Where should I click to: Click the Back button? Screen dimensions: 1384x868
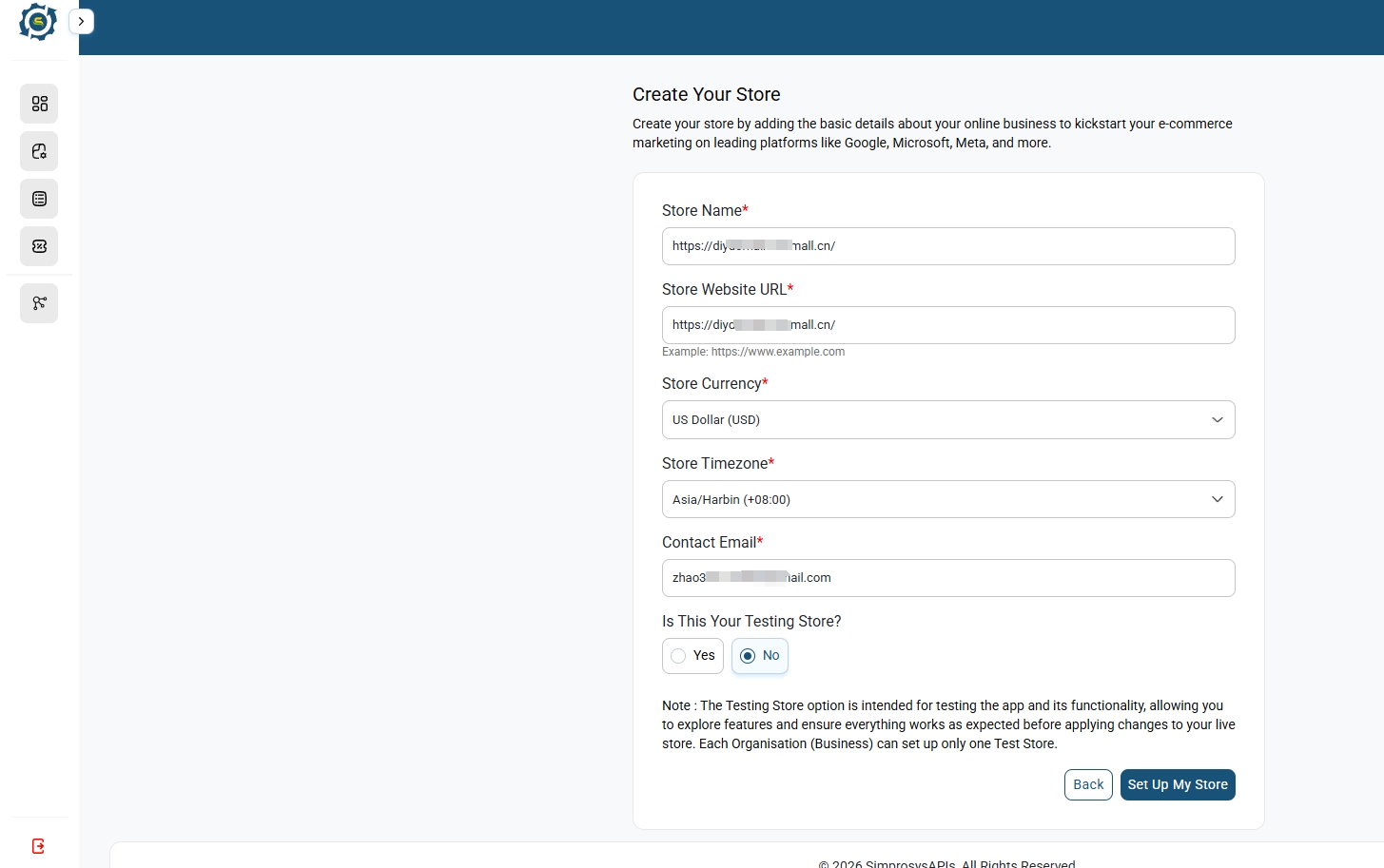[1088, 785]
